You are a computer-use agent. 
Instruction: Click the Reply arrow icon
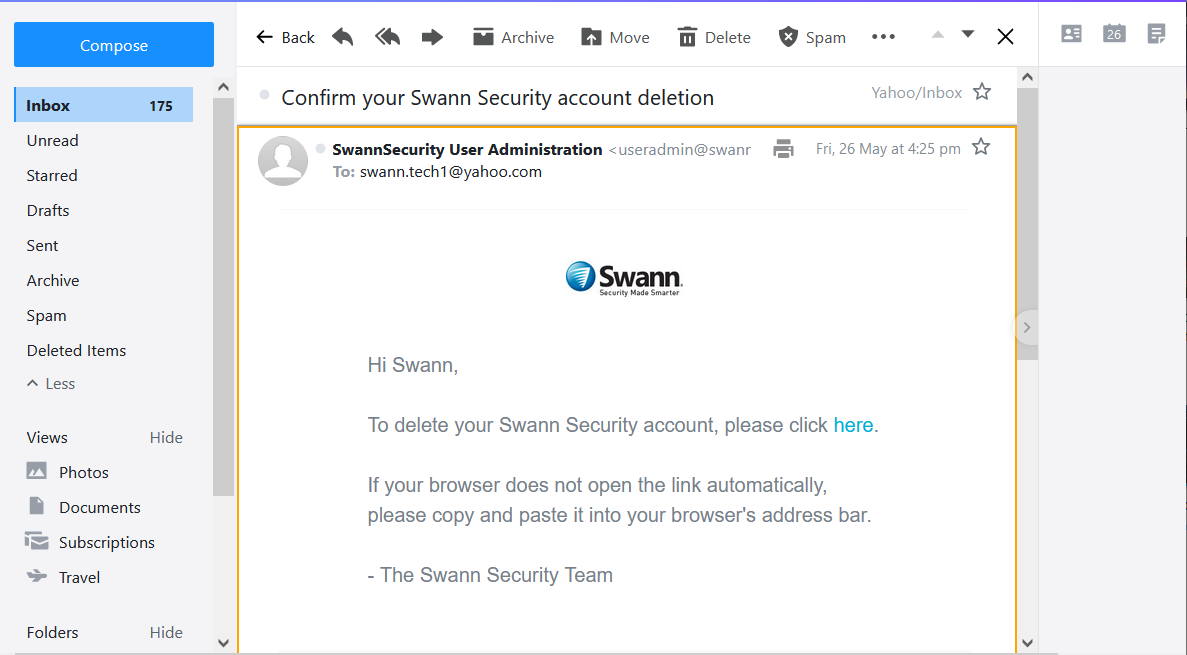tap(343, 37)
